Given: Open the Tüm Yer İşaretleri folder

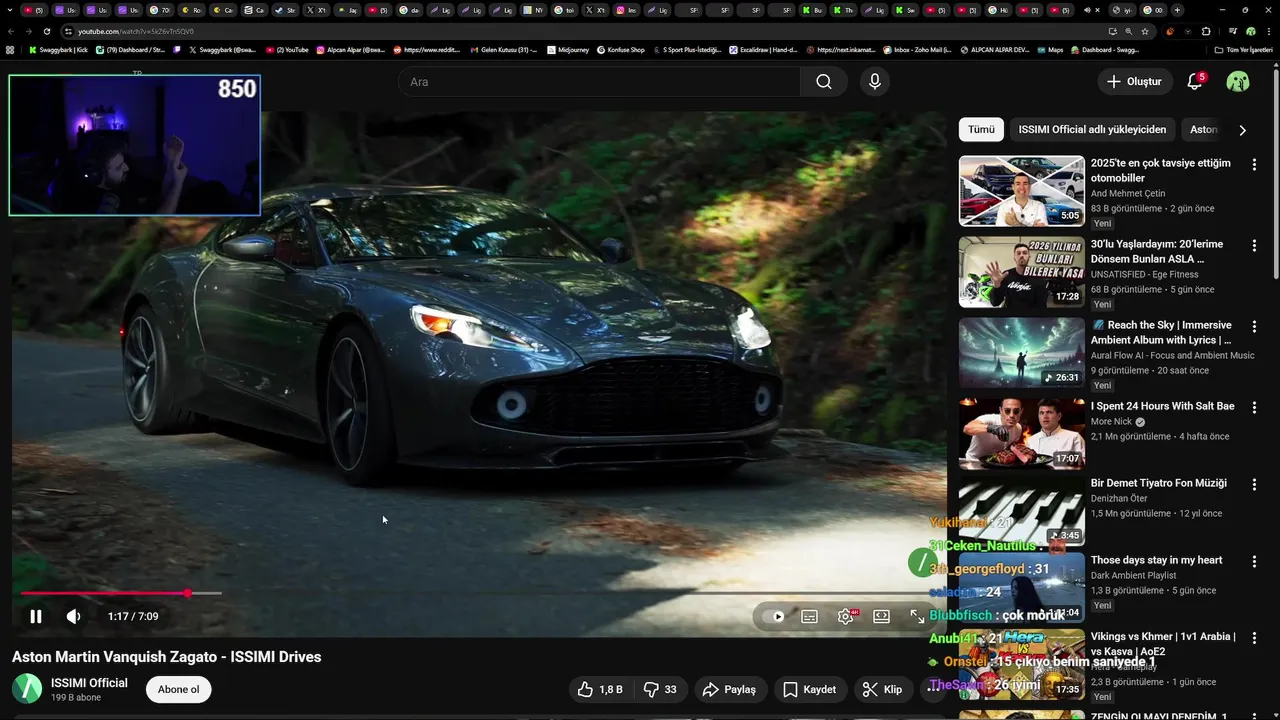Looking at the screenshot, I should [1242, 49].
